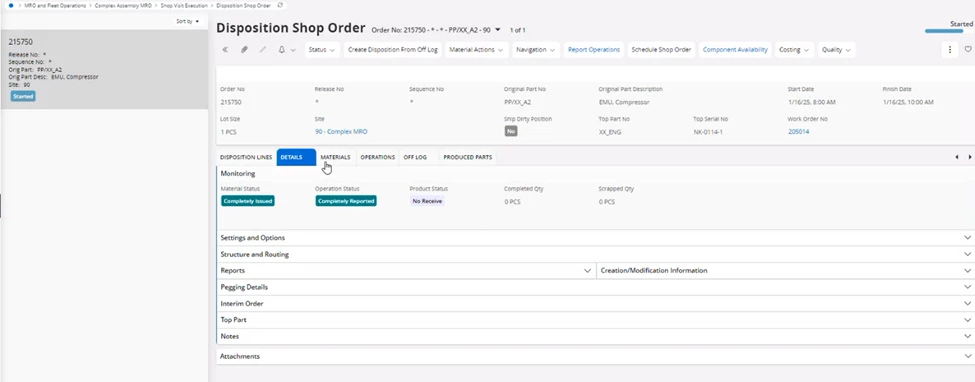
Task: Click the Finish Date value 1/16/25, 10:00 AM
Action: (908, 102)
